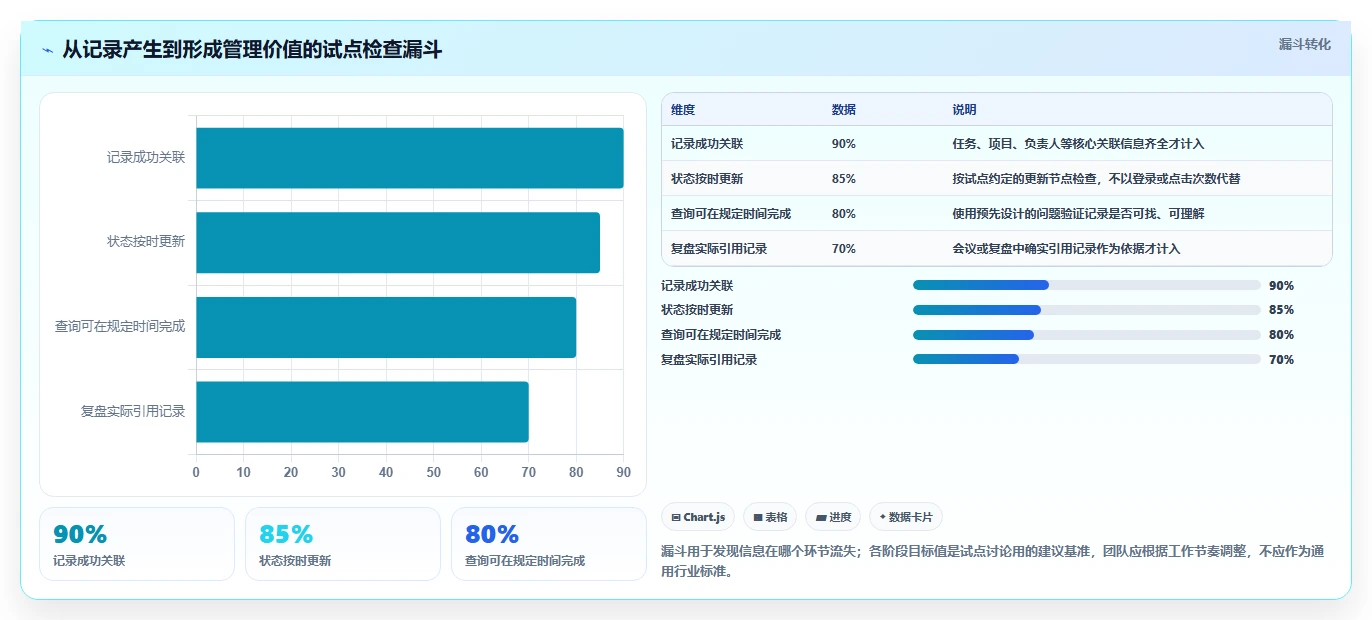
Task: Click the Chart.js chip
Action: (x=698, y=517)
